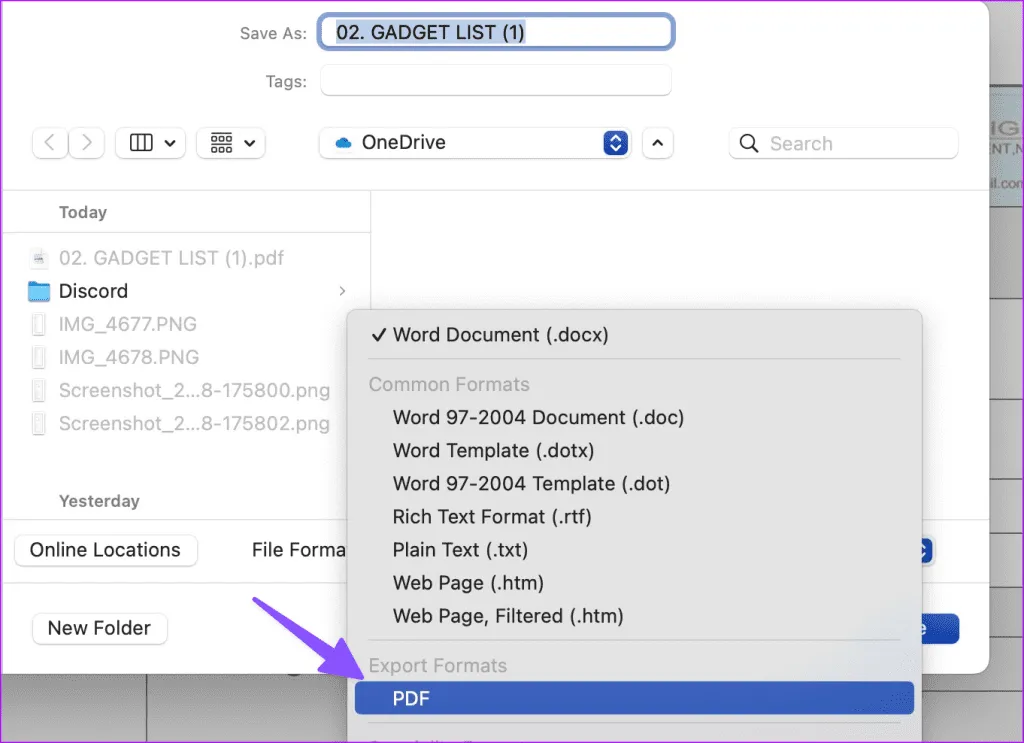Click the New Folder button
The height and width of the screenshot is (743, 1024).
point(99,628)
